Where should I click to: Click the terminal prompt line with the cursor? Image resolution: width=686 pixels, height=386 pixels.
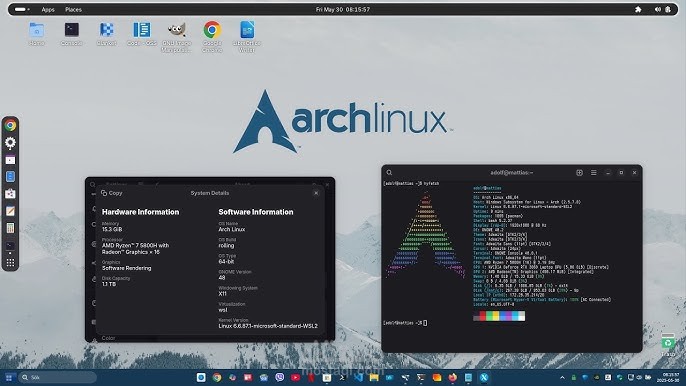pos(405,323)
